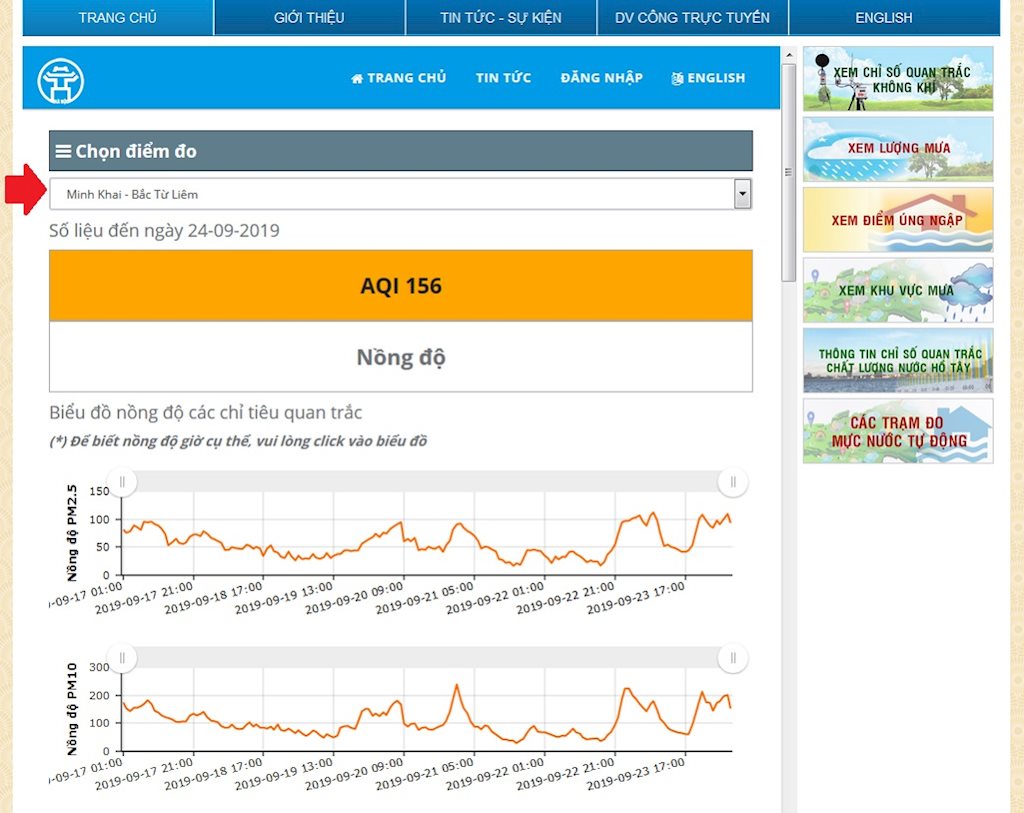Open the Hồ Tây water quality banner
Screen dimensions: 1024x813
pyautogui.click(x=898, y=361)
